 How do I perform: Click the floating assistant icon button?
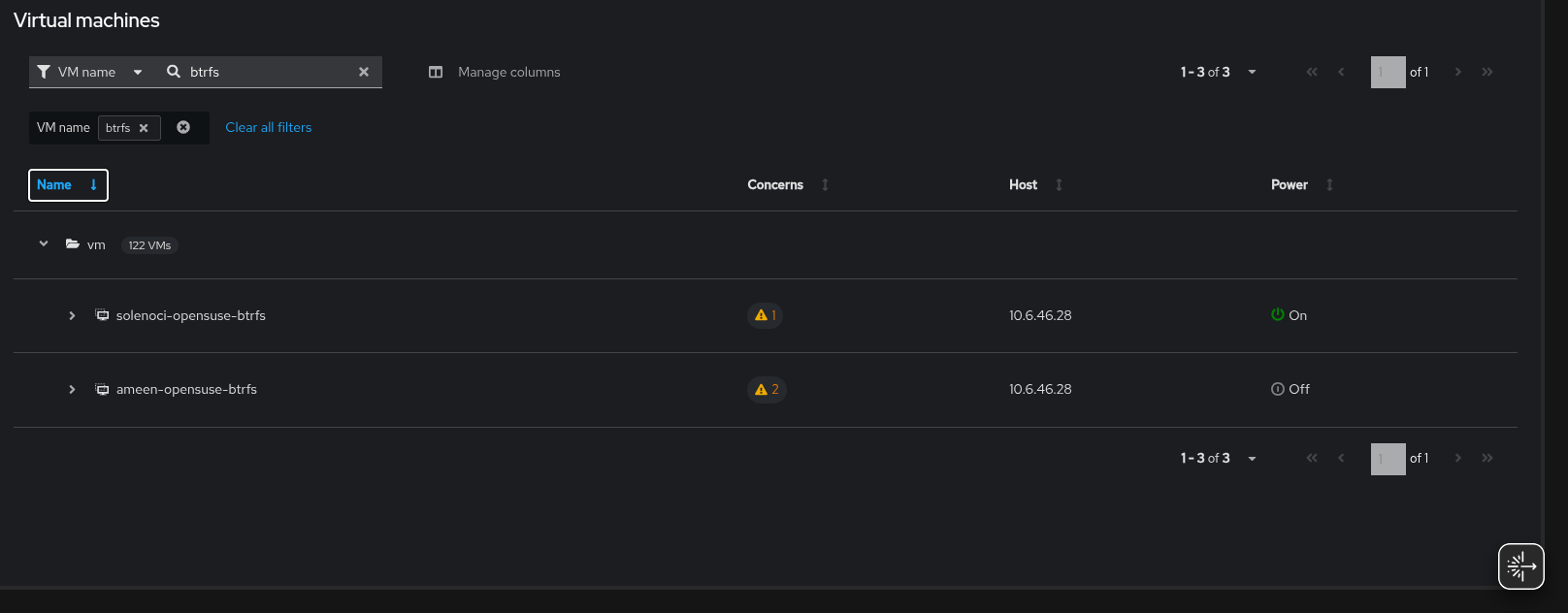tap(1520, 566)
